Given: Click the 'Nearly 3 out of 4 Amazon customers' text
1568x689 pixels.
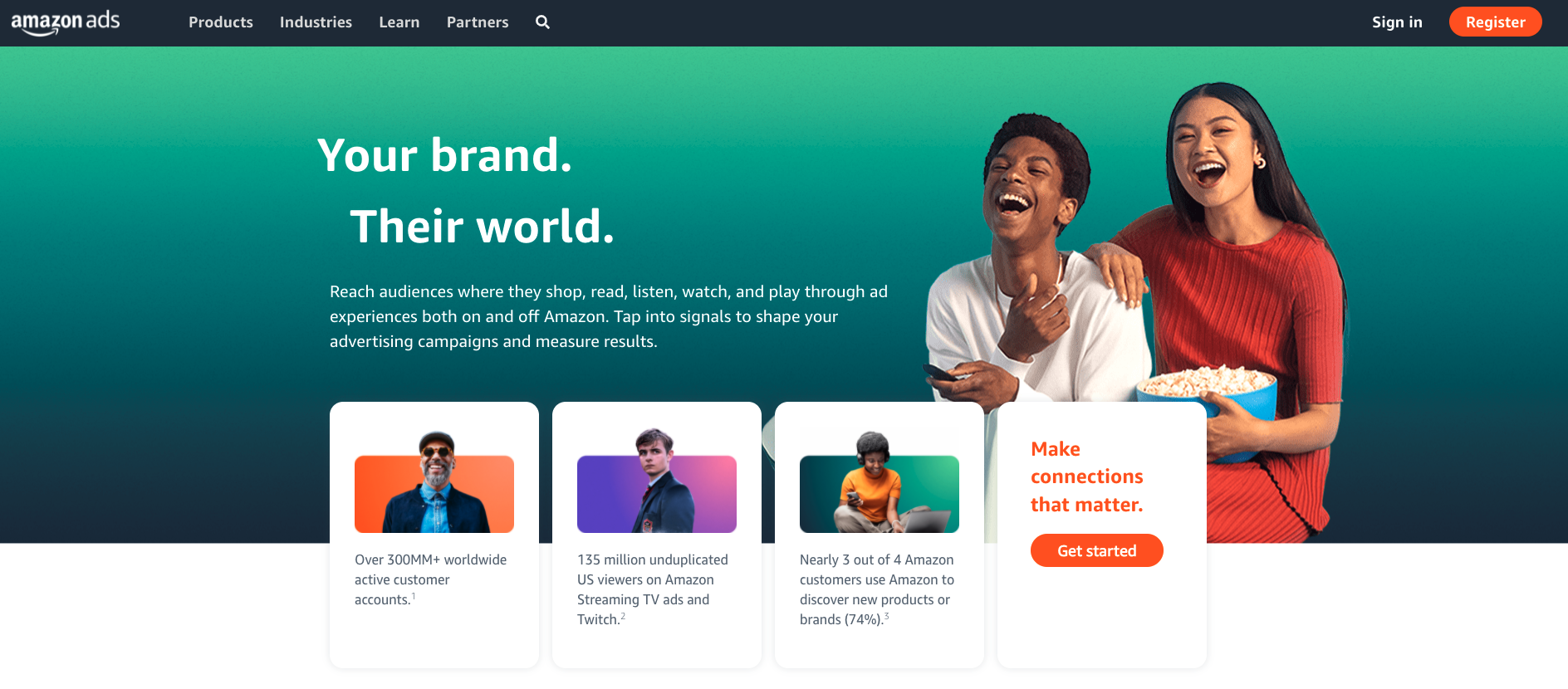Looking at the screenshot, I should tap(877, 589).
